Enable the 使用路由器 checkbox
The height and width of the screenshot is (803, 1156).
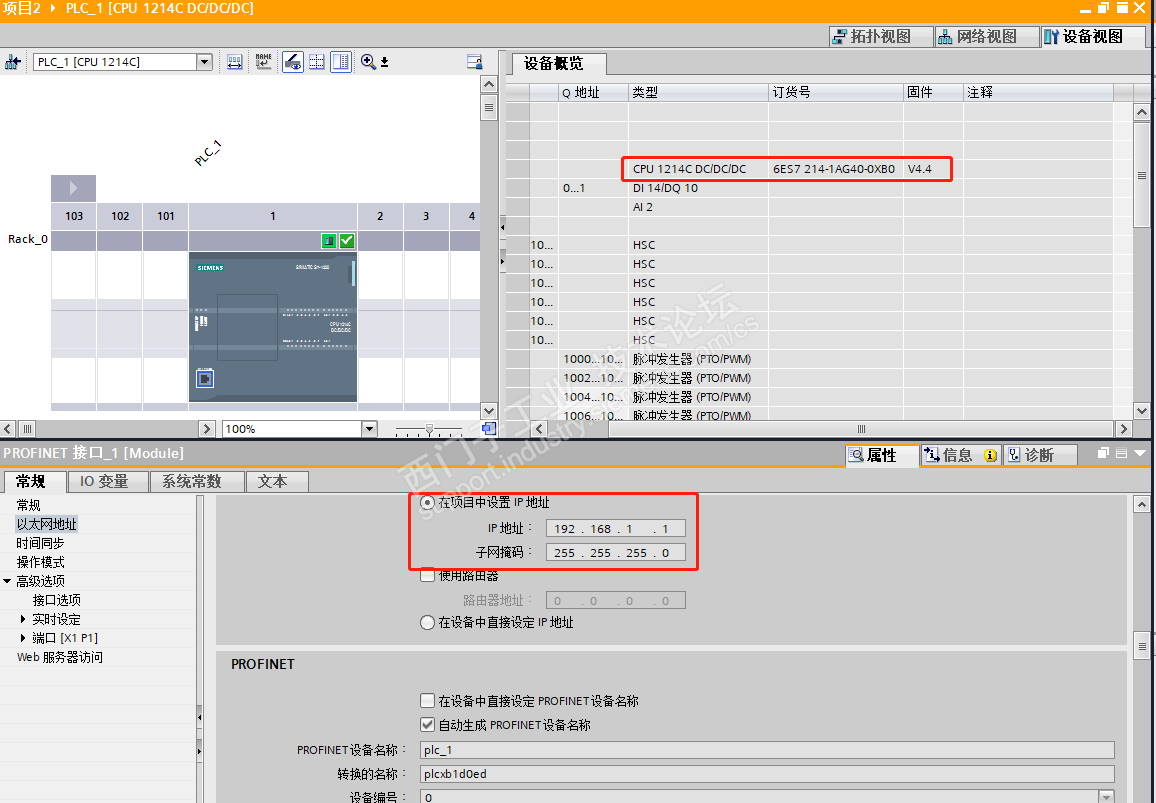[x=427, y=575]
